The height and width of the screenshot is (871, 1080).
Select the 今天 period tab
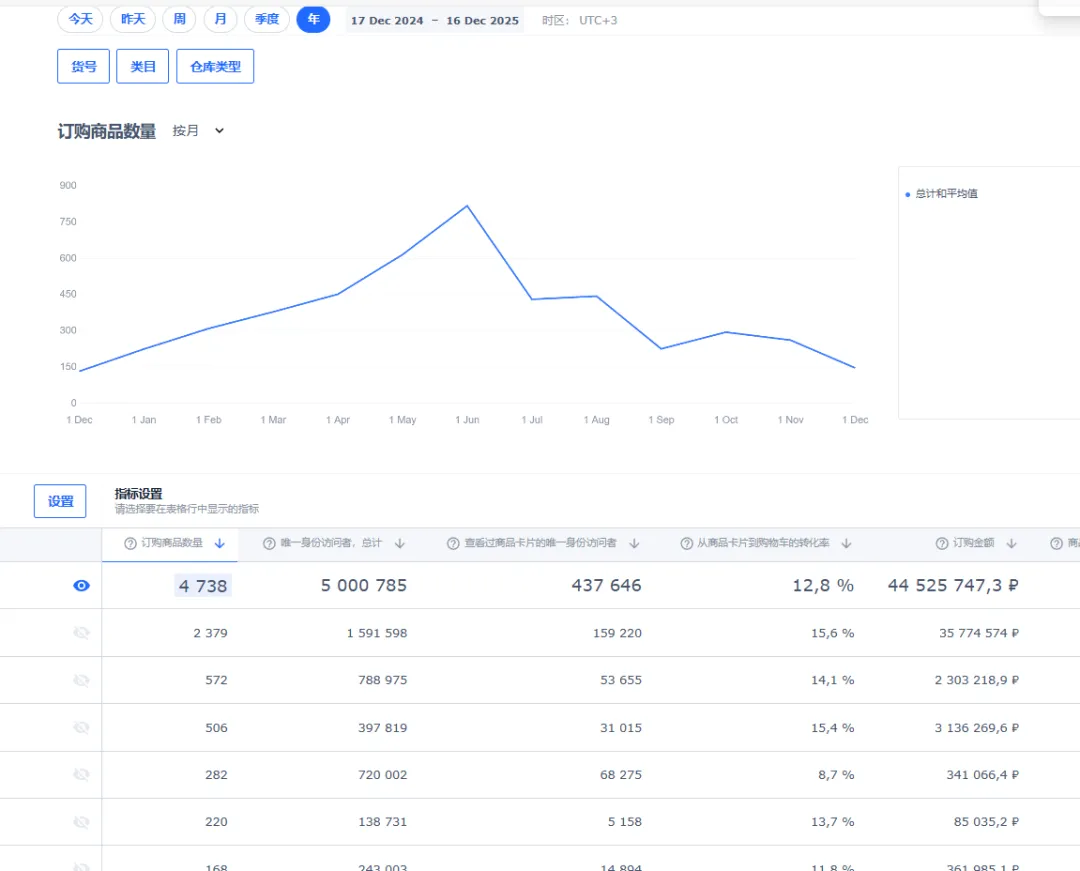80,19
